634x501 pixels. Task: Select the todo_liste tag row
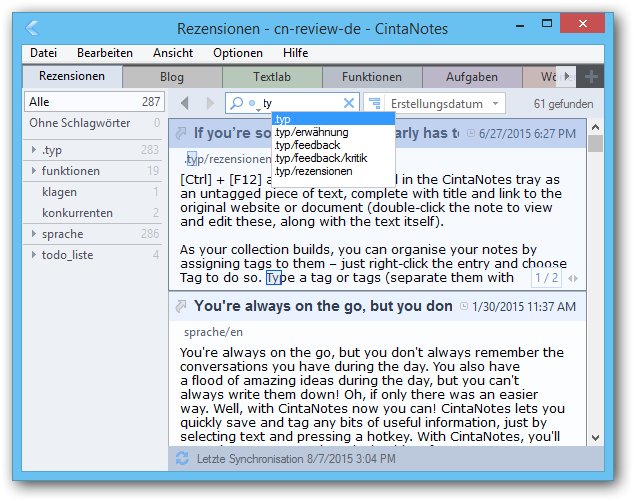click(x=95, y=255)
